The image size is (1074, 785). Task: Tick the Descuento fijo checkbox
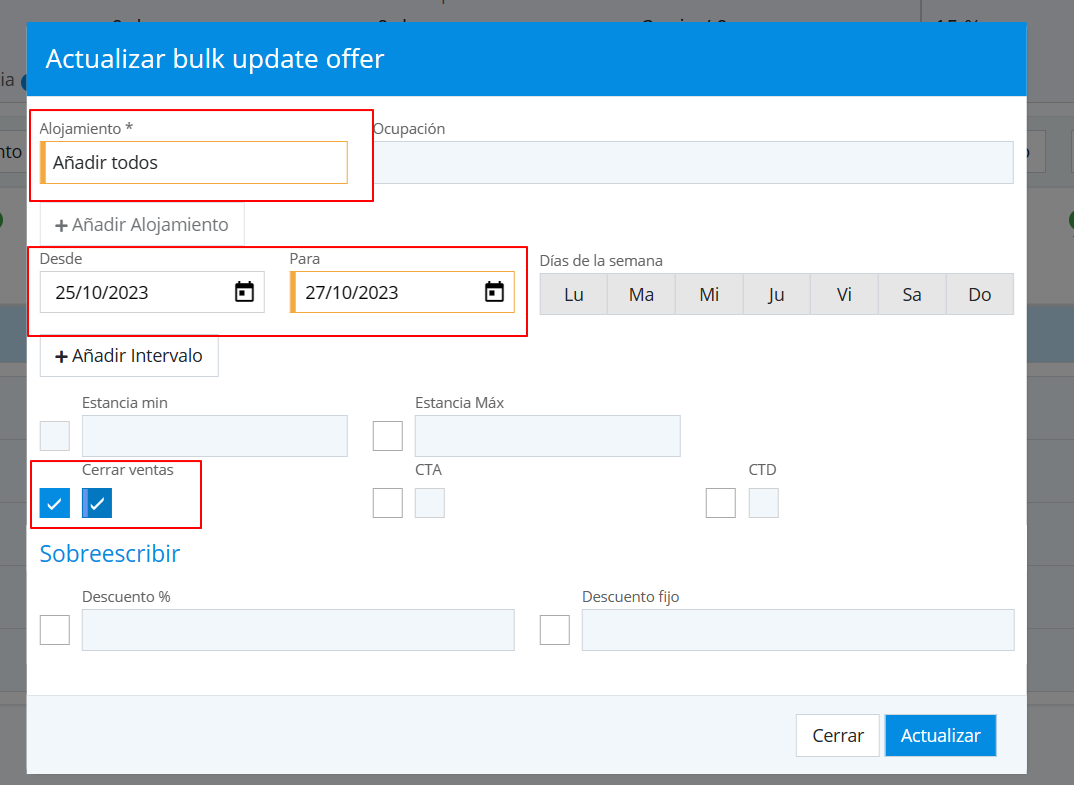(554, 630)
